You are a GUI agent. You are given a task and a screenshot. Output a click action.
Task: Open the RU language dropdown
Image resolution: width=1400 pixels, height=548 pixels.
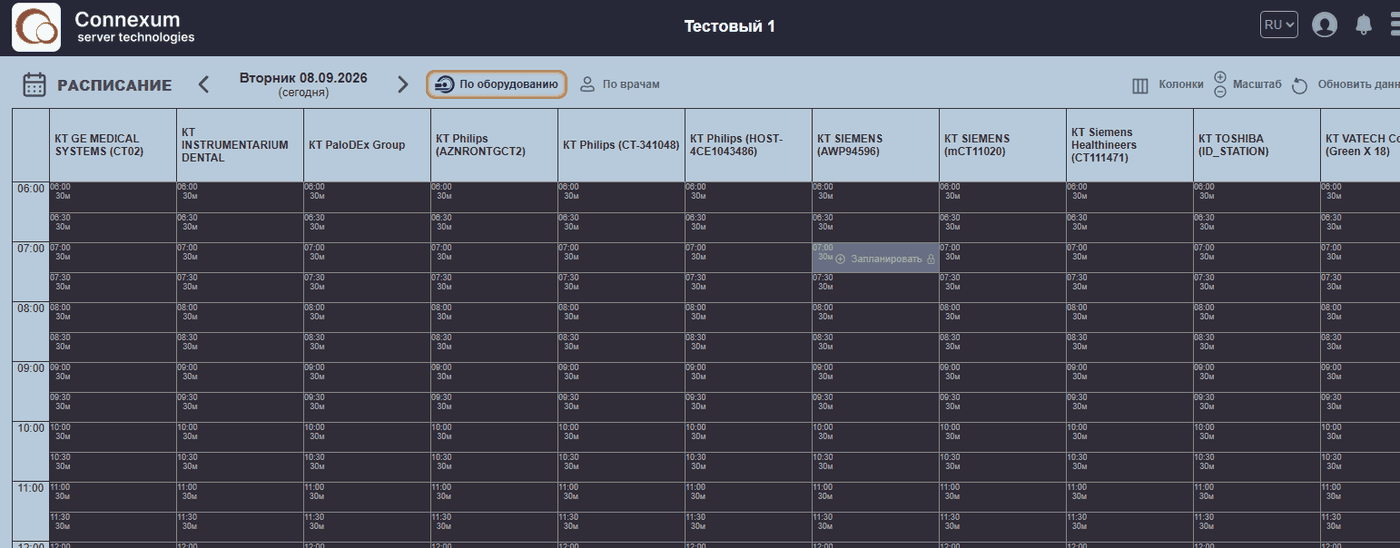1279,25
